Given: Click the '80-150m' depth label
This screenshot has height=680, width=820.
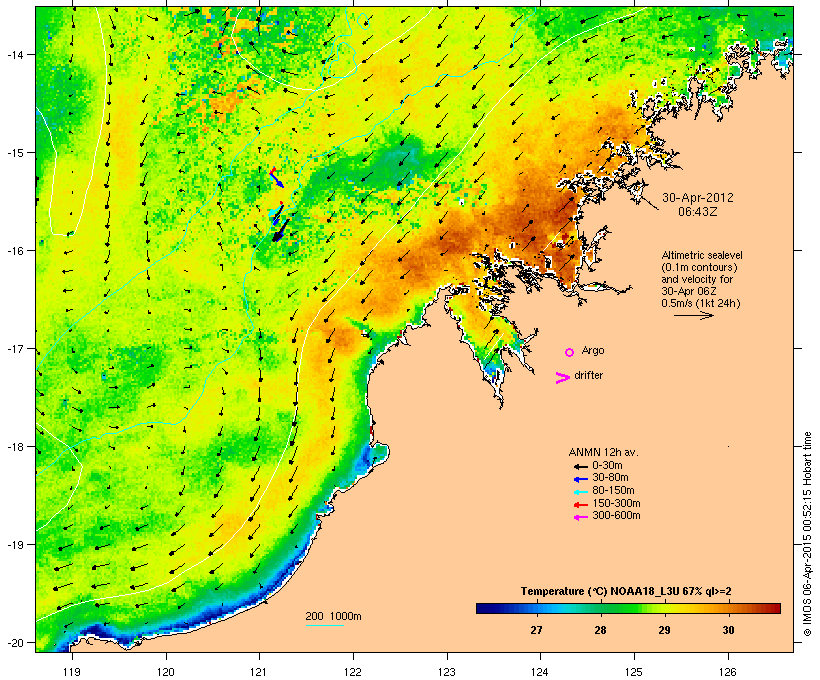Looking at the screenshot, I should (x=613, y=491).
